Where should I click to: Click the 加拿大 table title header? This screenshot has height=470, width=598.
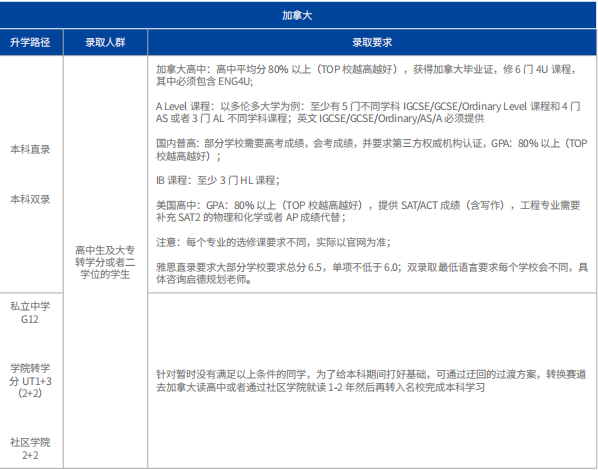pos(297,15)
